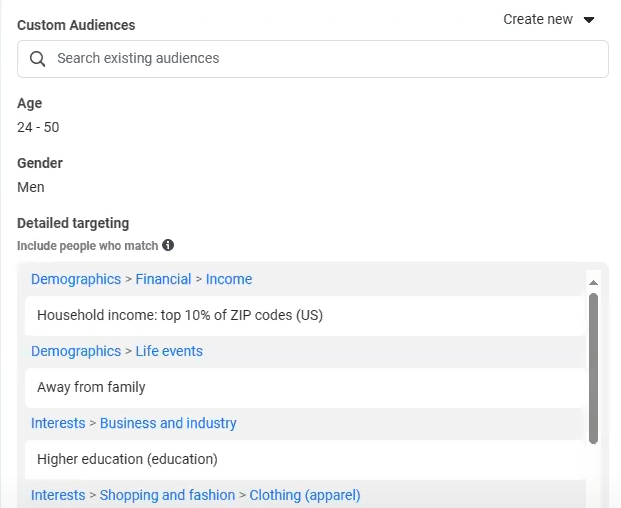621x508 pixels.
Task: Click the gender value Men
Action: 31,187
